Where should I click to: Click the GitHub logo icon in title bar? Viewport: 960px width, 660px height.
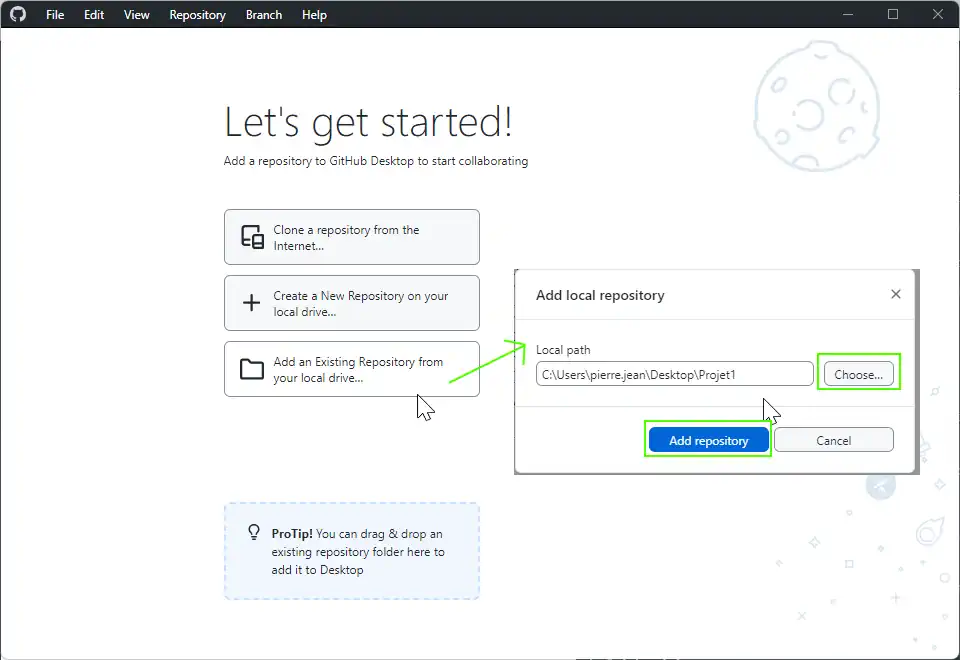pos(18,14)
